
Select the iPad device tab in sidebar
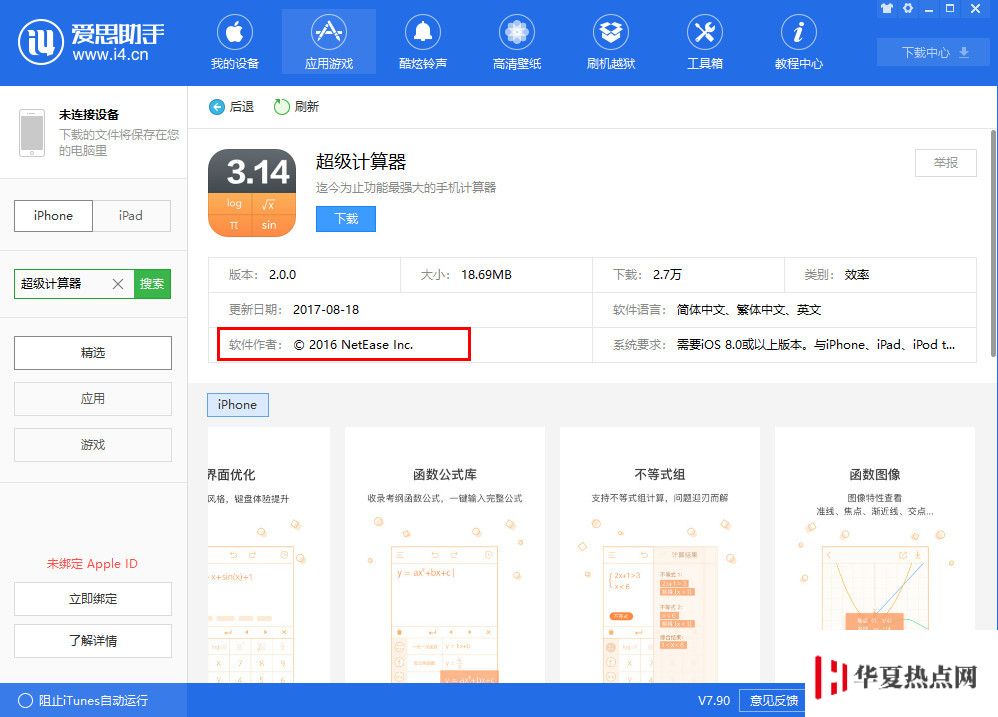(131, 216)
